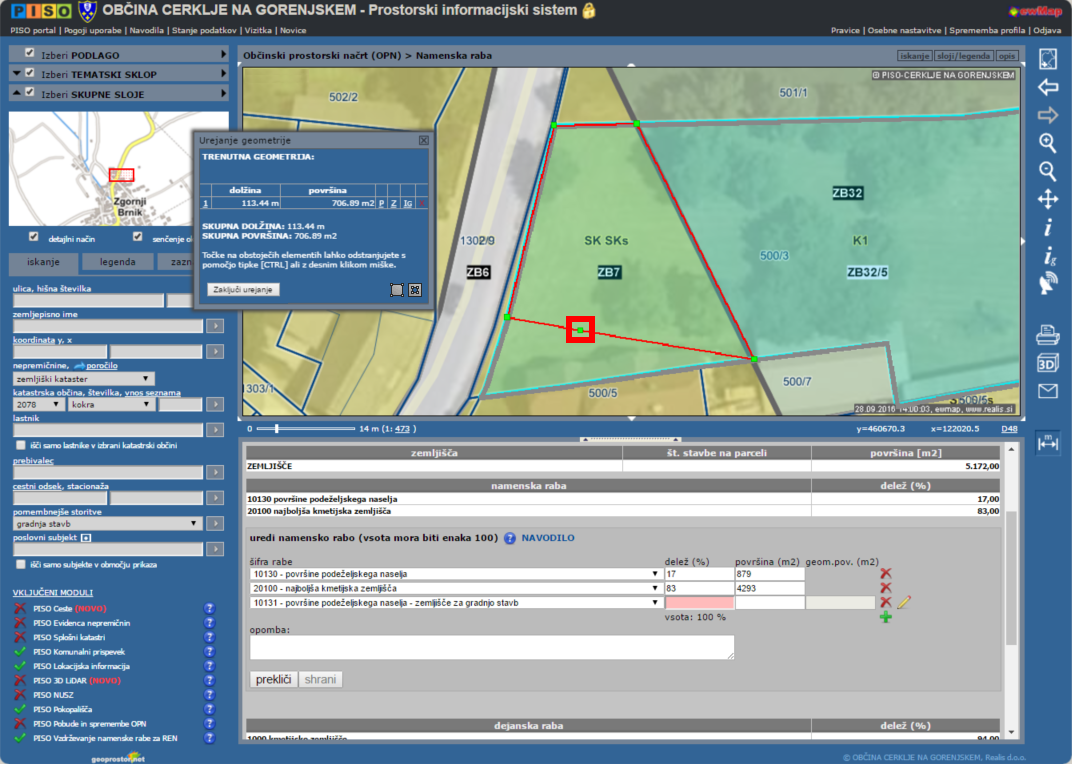Screen dimensions: 1072x764
Task: Click the 'Zaključi urejanje' button
Action: click(244, 289)
